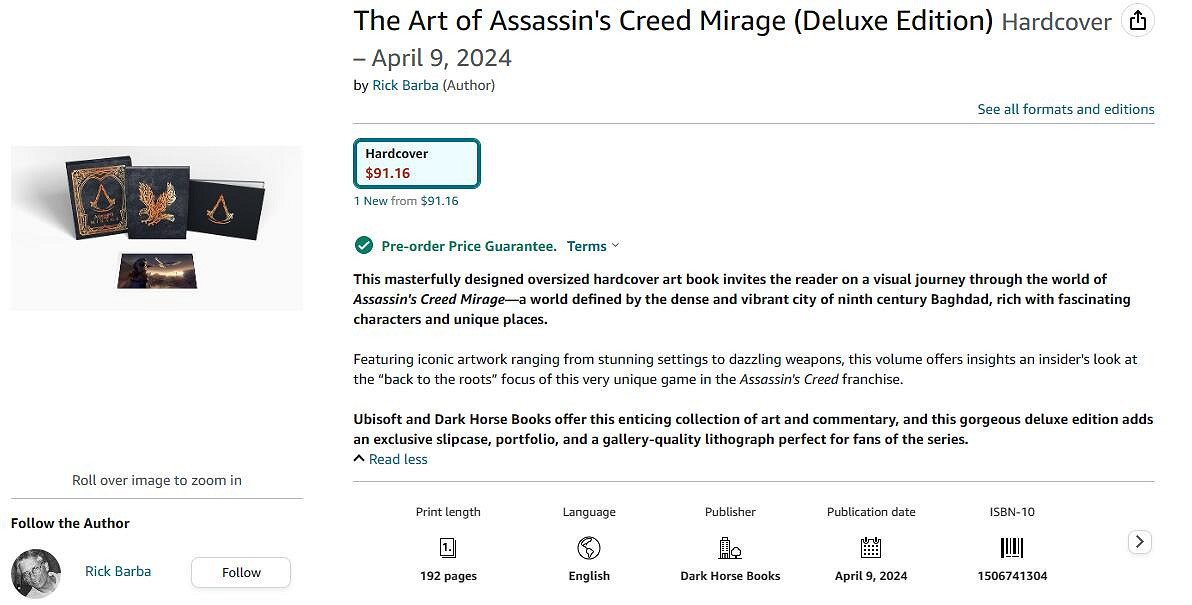
Task: Click the Dark Horse Books publisher name
Action: pyautogui.click(x=730, y=576)
